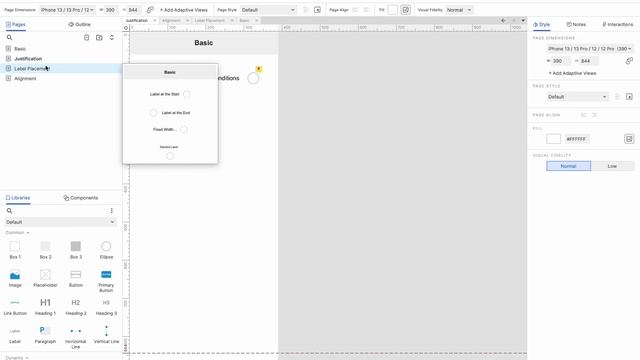The image size is (640, 360).
Task: Open the Interactions tab
Action: click(x=618, y=24)
